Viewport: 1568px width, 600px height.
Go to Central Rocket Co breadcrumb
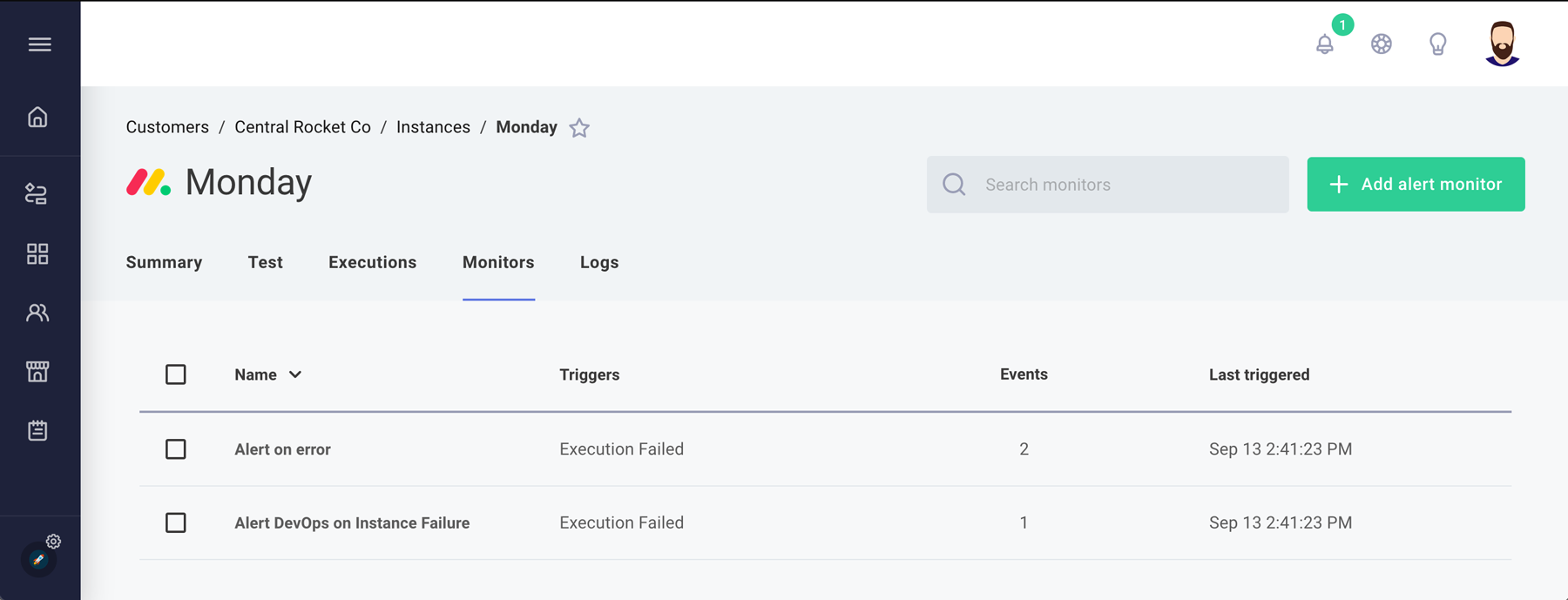302,127
